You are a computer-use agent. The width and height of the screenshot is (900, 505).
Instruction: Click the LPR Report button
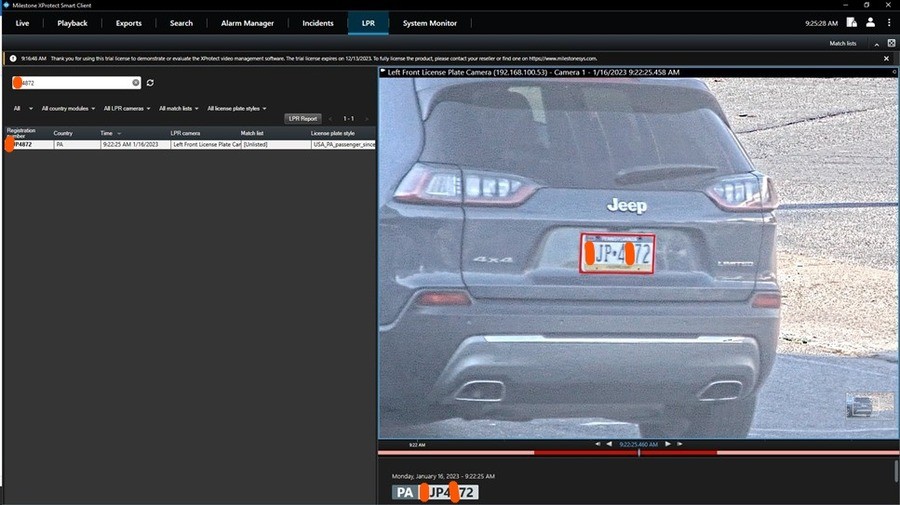[x=302, y=119]
